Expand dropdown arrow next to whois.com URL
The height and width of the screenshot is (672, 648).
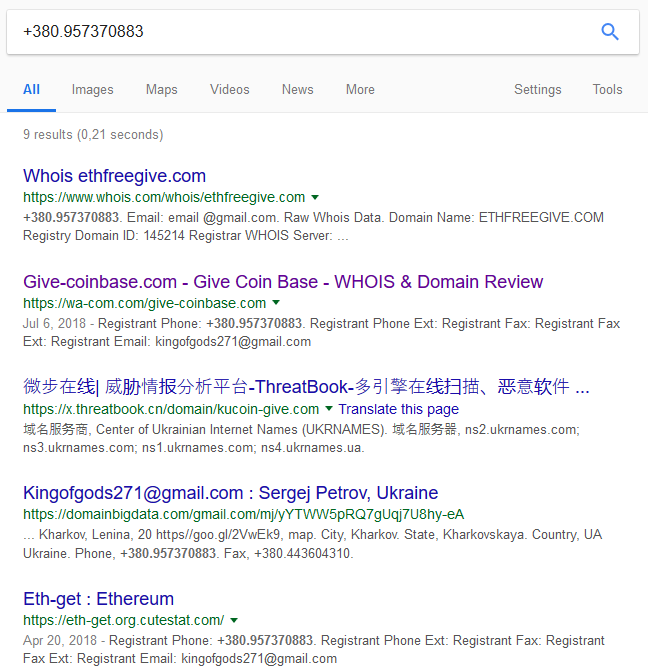315,198
